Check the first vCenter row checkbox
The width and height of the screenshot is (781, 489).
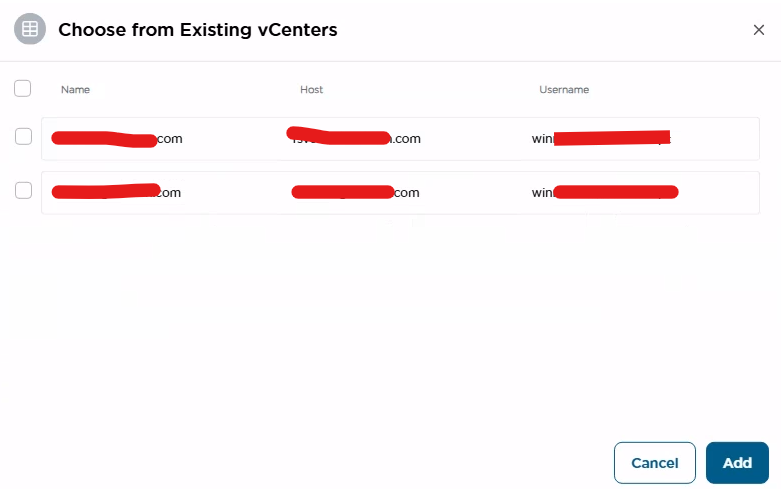point(23,137)
